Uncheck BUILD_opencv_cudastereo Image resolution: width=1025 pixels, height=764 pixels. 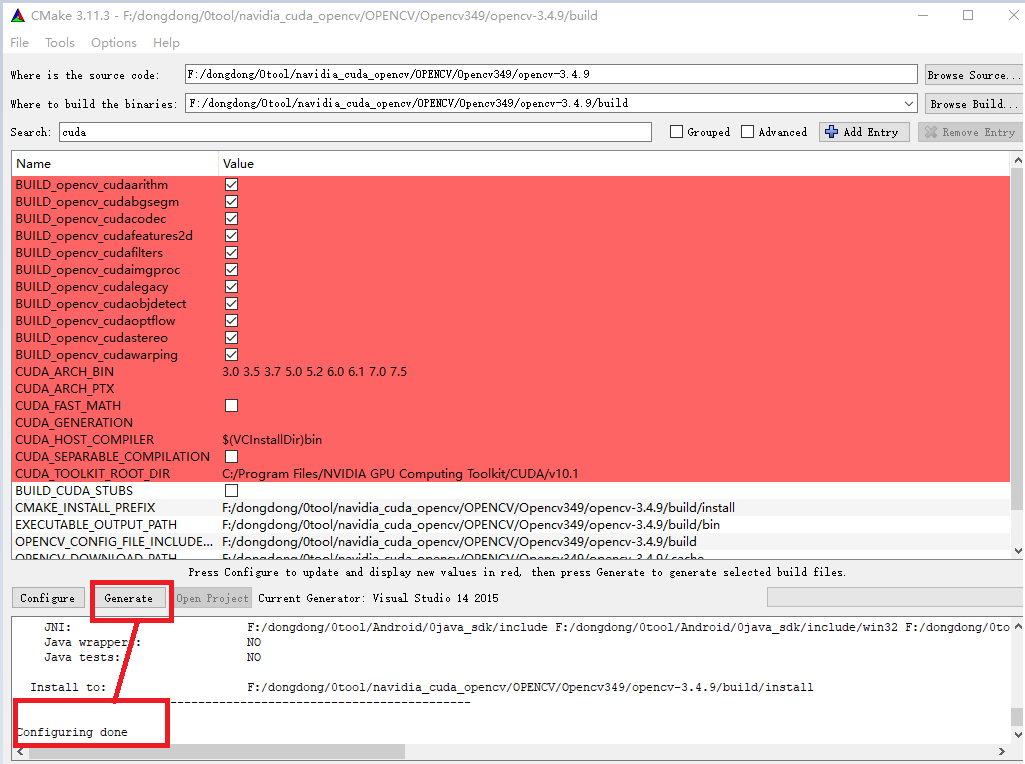(231, 338)
